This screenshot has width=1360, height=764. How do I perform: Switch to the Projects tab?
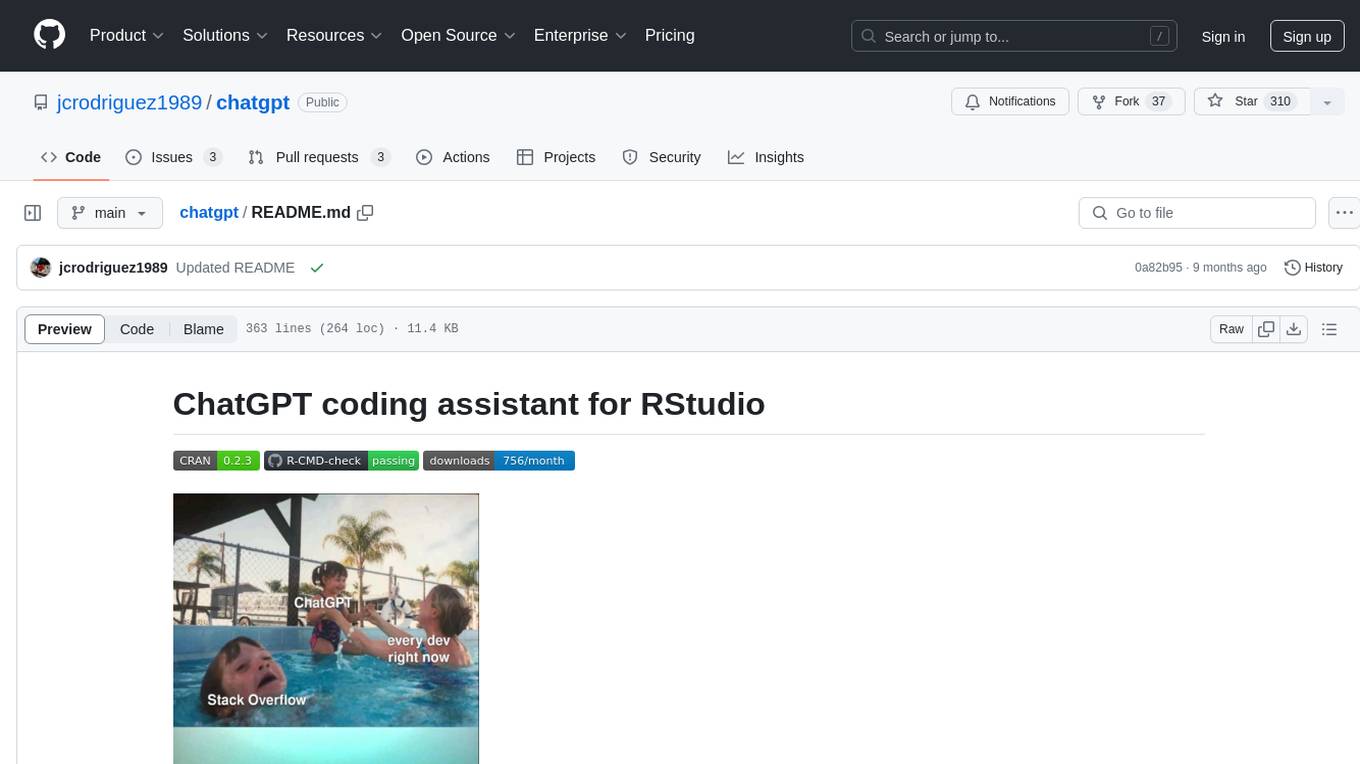[556, 157]
